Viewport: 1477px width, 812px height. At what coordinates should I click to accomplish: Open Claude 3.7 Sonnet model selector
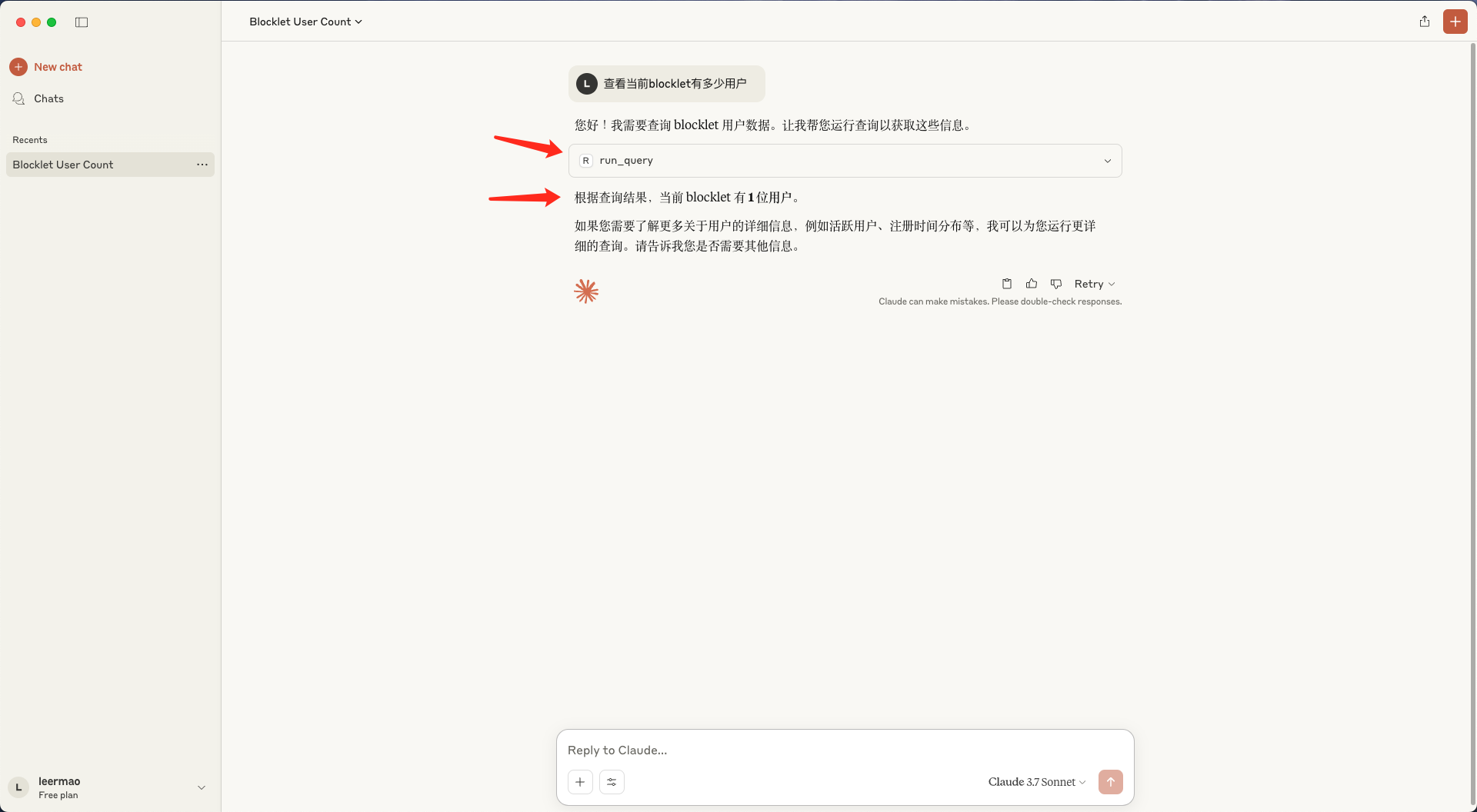click(1036, 782)
